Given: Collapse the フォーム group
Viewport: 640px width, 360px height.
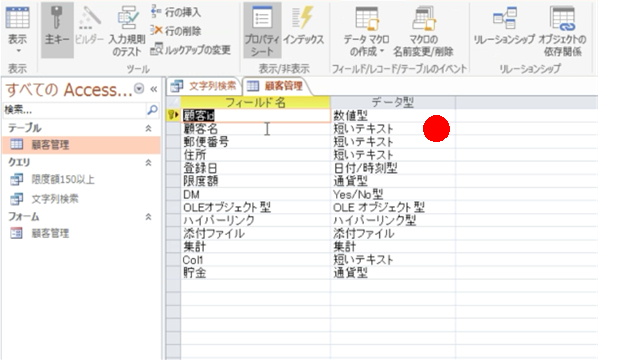Looking at the screenshot, I should click(x=149, y=217).
